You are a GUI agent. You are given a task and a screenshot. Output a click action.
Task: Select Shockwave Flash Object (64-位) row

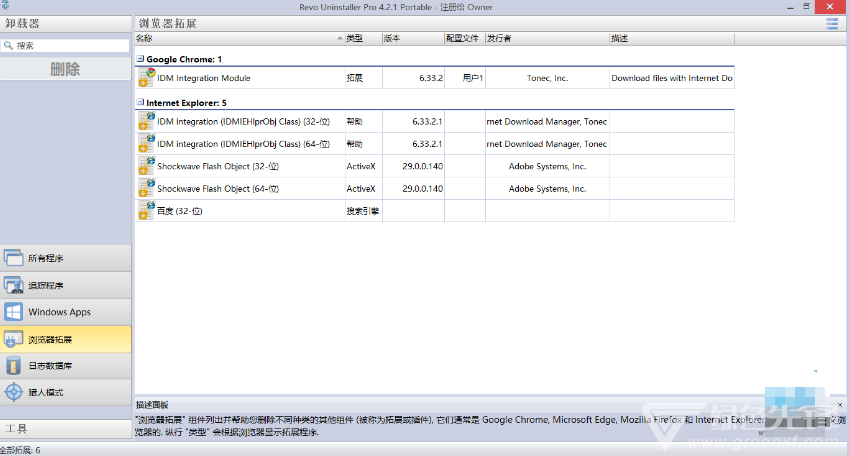pos(434,188)
